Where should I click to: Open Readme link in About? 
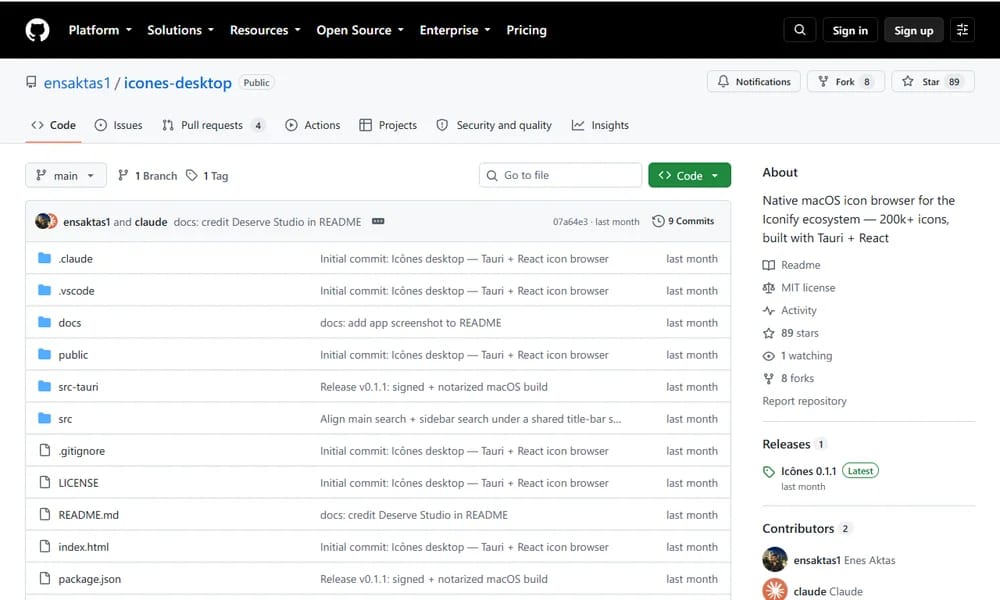coord(791,265)
